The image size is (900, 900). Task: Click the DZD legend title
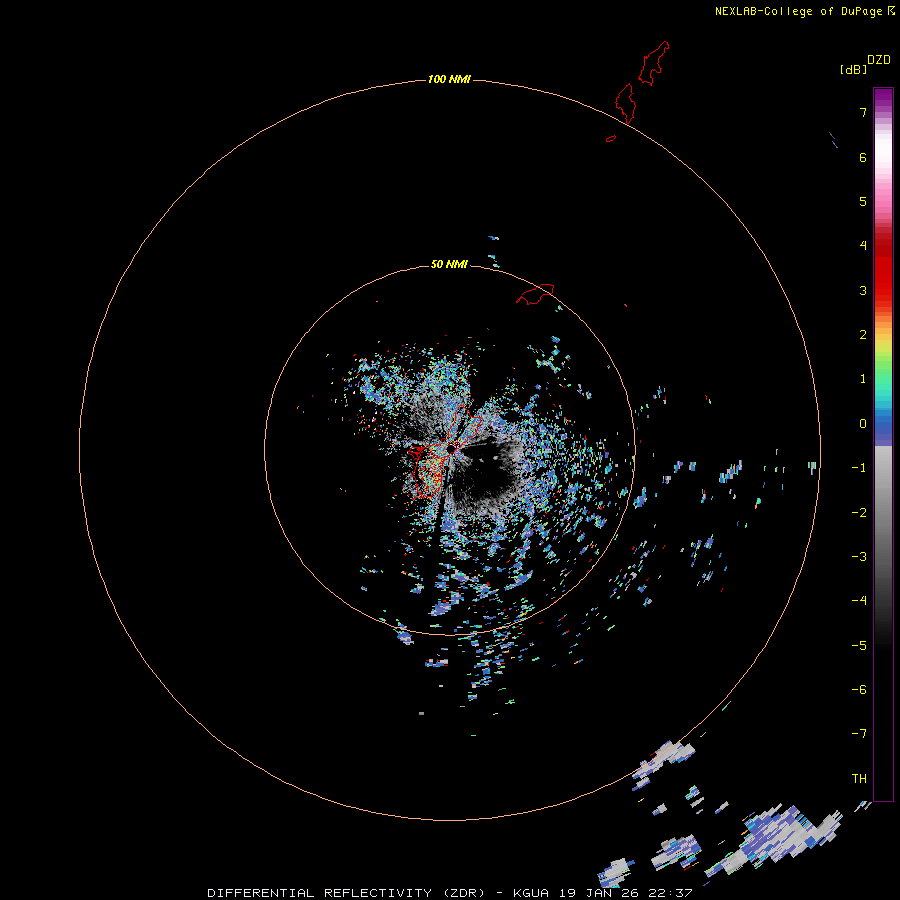tap(879, 60)
